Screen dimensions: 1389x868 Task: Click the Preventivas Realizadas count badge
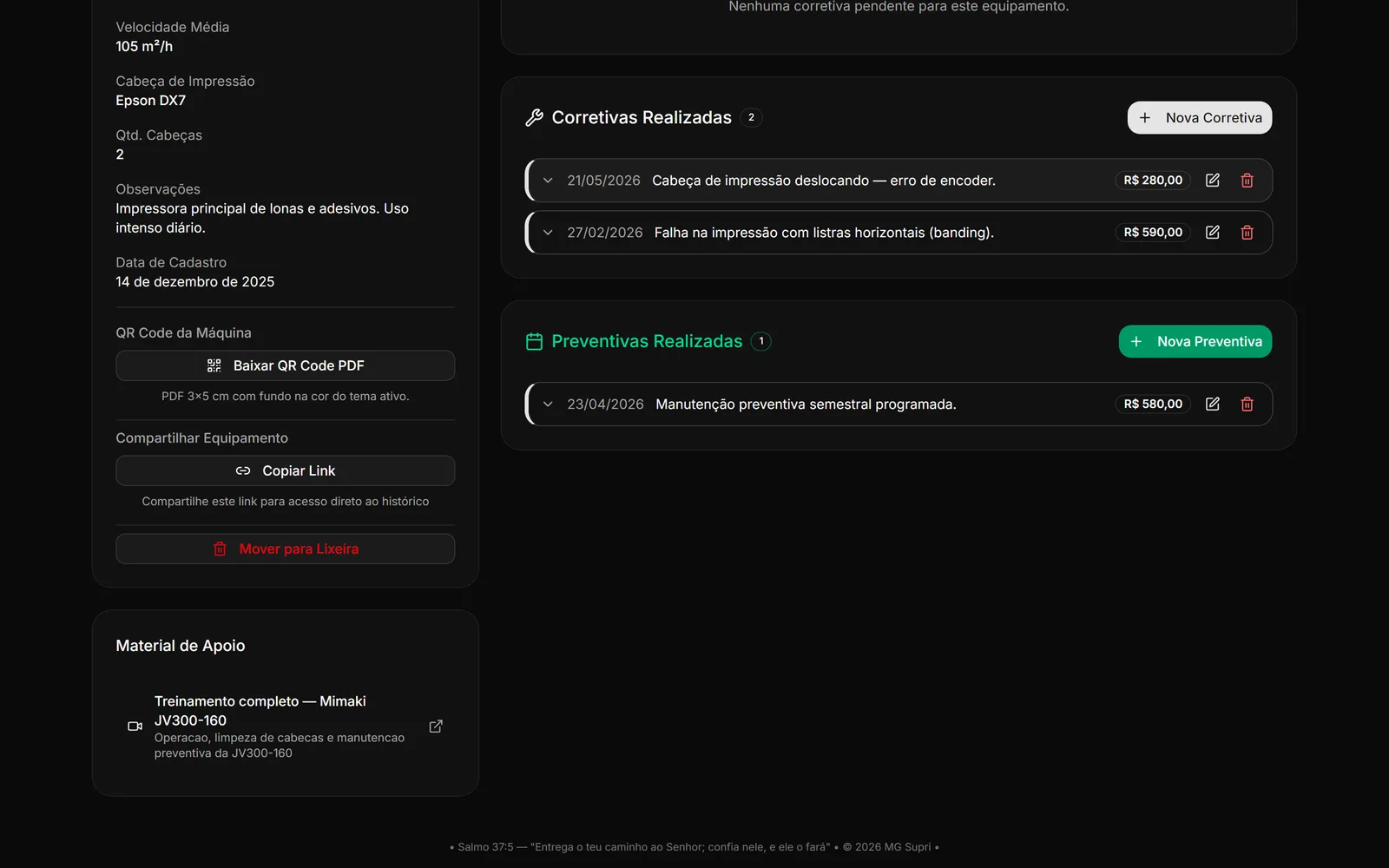(x=761, y=341)
